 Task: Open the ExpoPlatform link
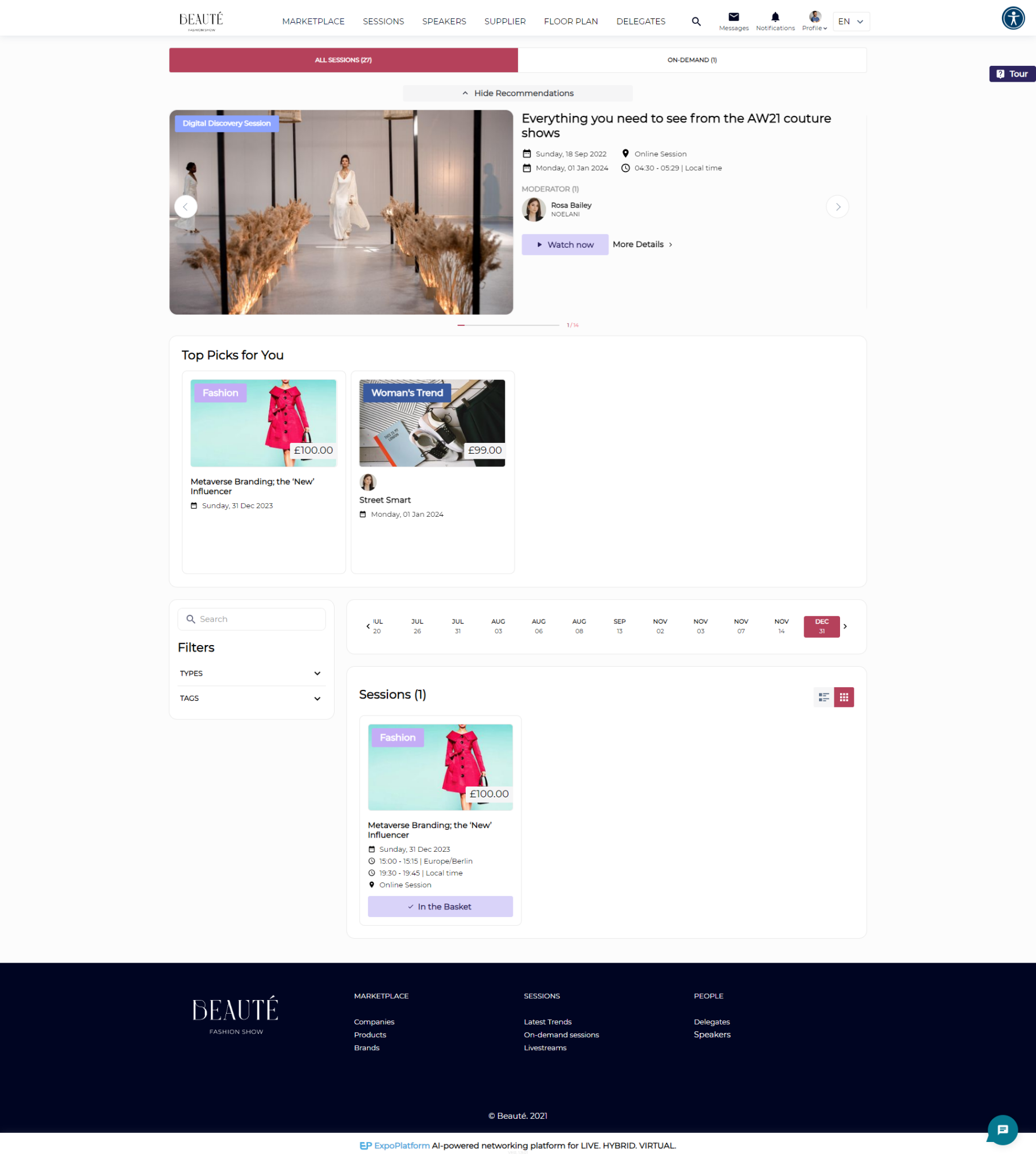pyautogui.click(x=395, y=1145)
